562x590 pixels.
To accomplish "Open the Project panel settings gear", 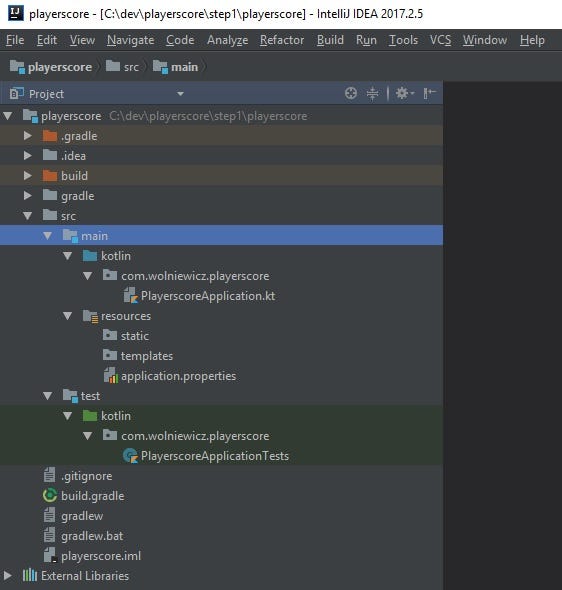I will pos(404,93).
